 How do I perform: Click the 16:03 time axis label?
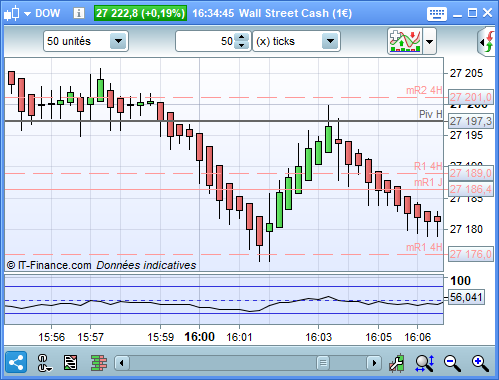pos(318,337)
